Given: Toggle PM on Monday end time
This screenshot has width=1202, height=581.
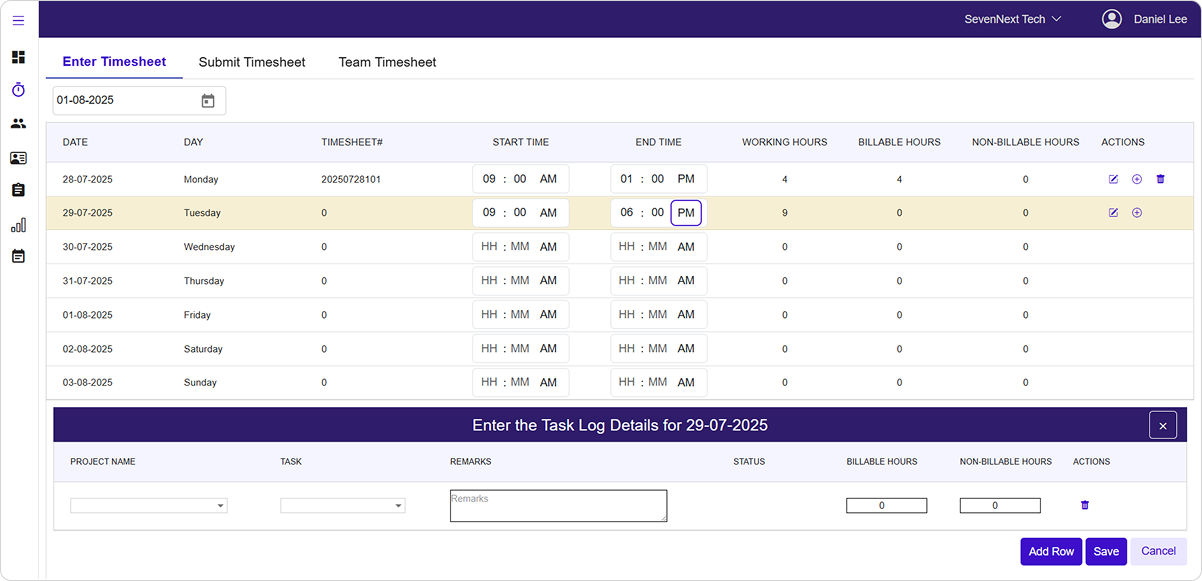Looking at the screenshot, I should (x=686, y=179).
